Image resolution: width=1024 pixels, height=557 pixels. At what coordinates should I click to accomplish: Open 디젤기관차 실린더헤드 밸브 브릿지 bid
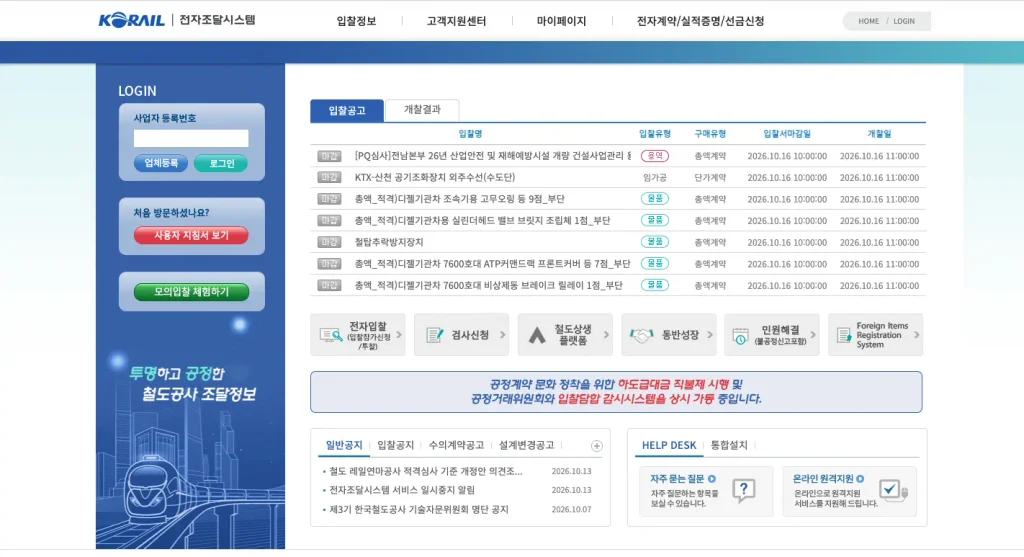click(x=483, y=221)
